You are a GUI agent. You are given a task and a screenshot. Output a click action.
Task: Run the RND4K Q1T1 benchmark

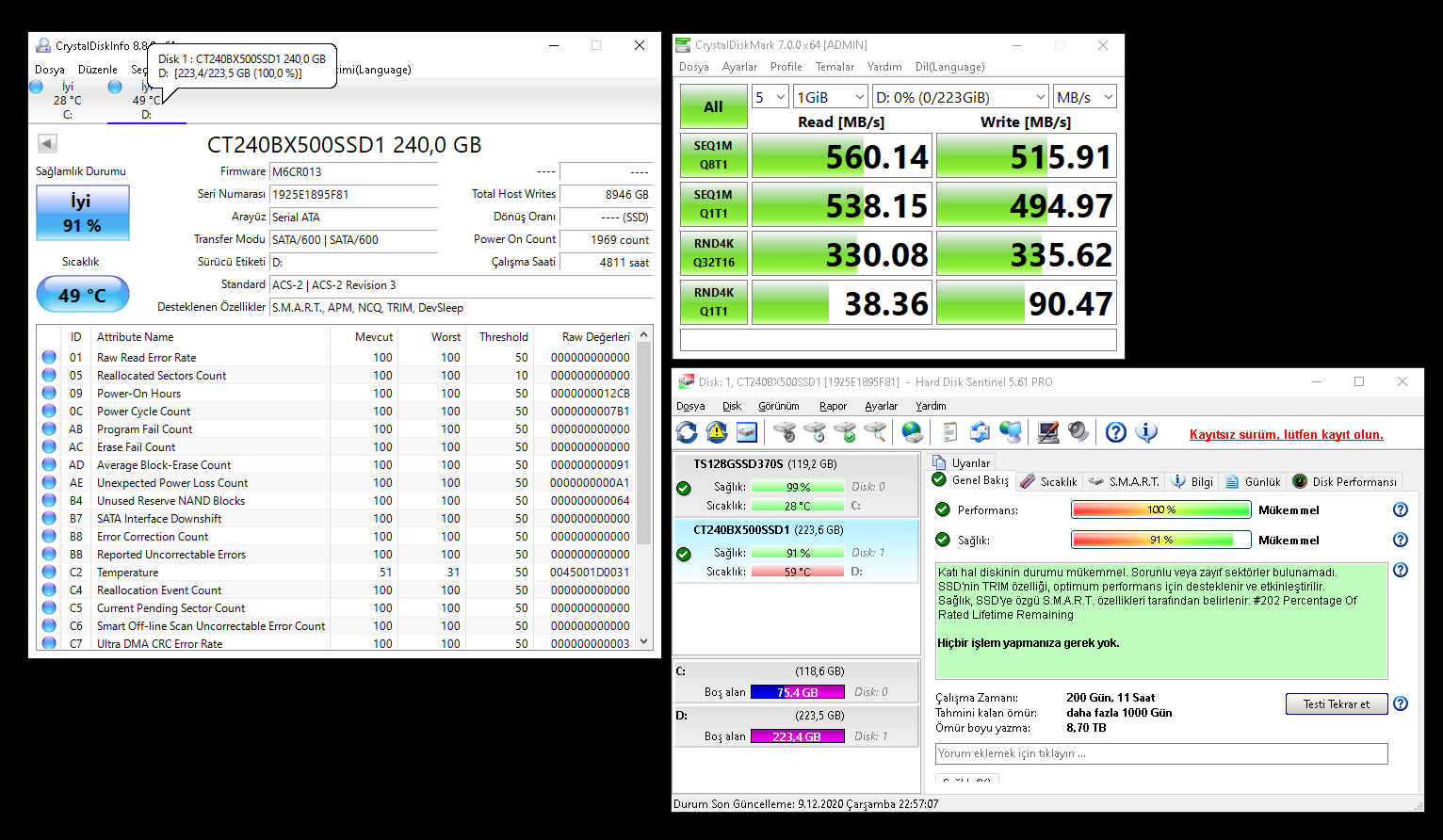coord(713,302)
